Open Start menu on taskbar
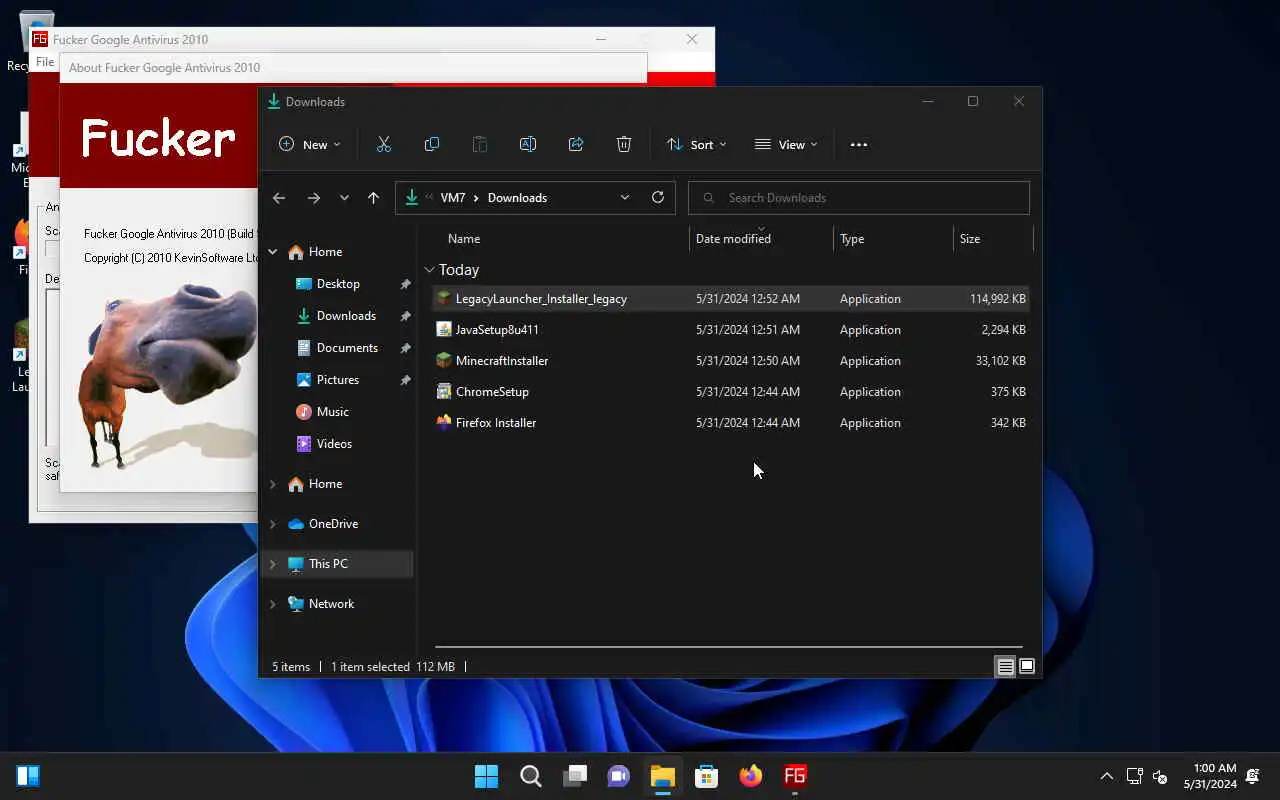Image resolution: width=1280 pixels, height=800 pixels. coord(486,776)
